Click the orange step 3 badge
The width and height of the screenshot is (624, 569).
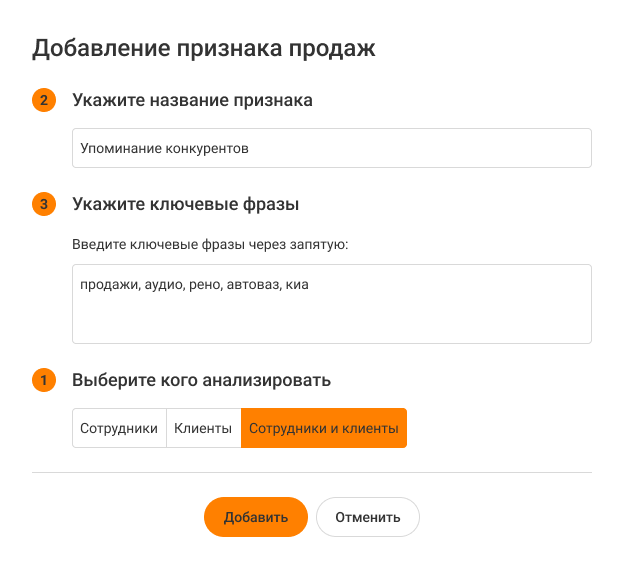pyautogui.click(x=44, y=205)
